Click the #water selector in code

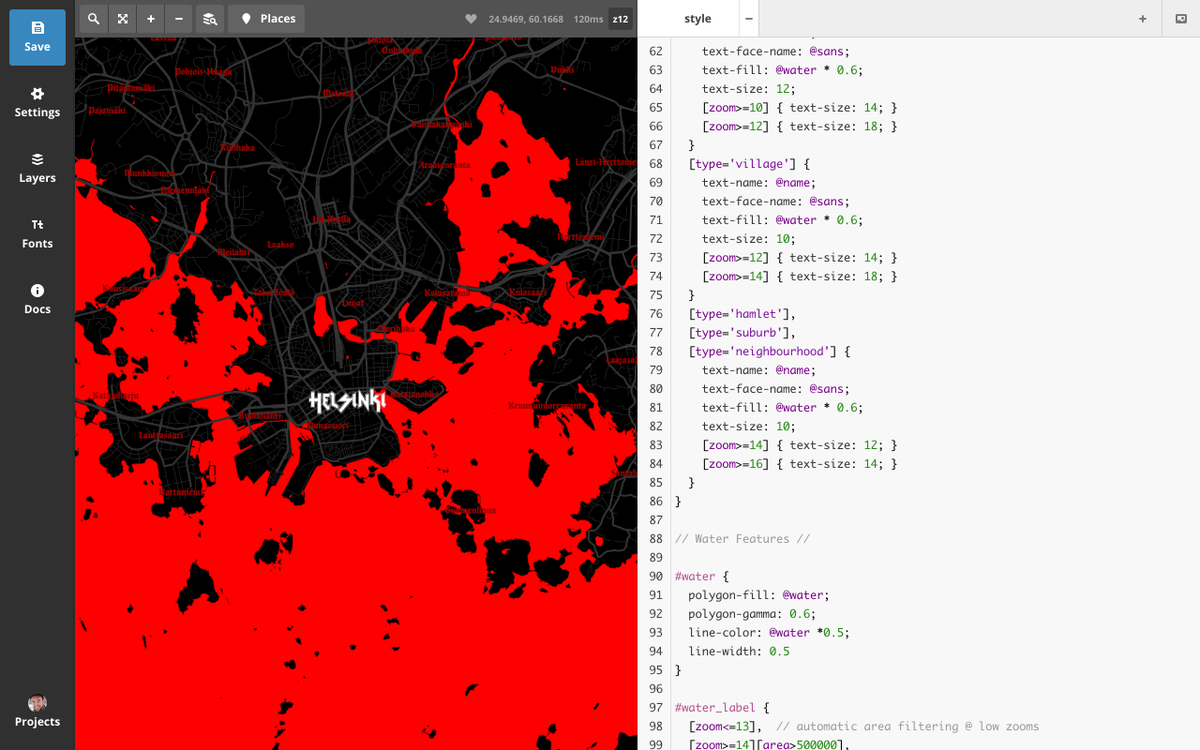point(696,576)
